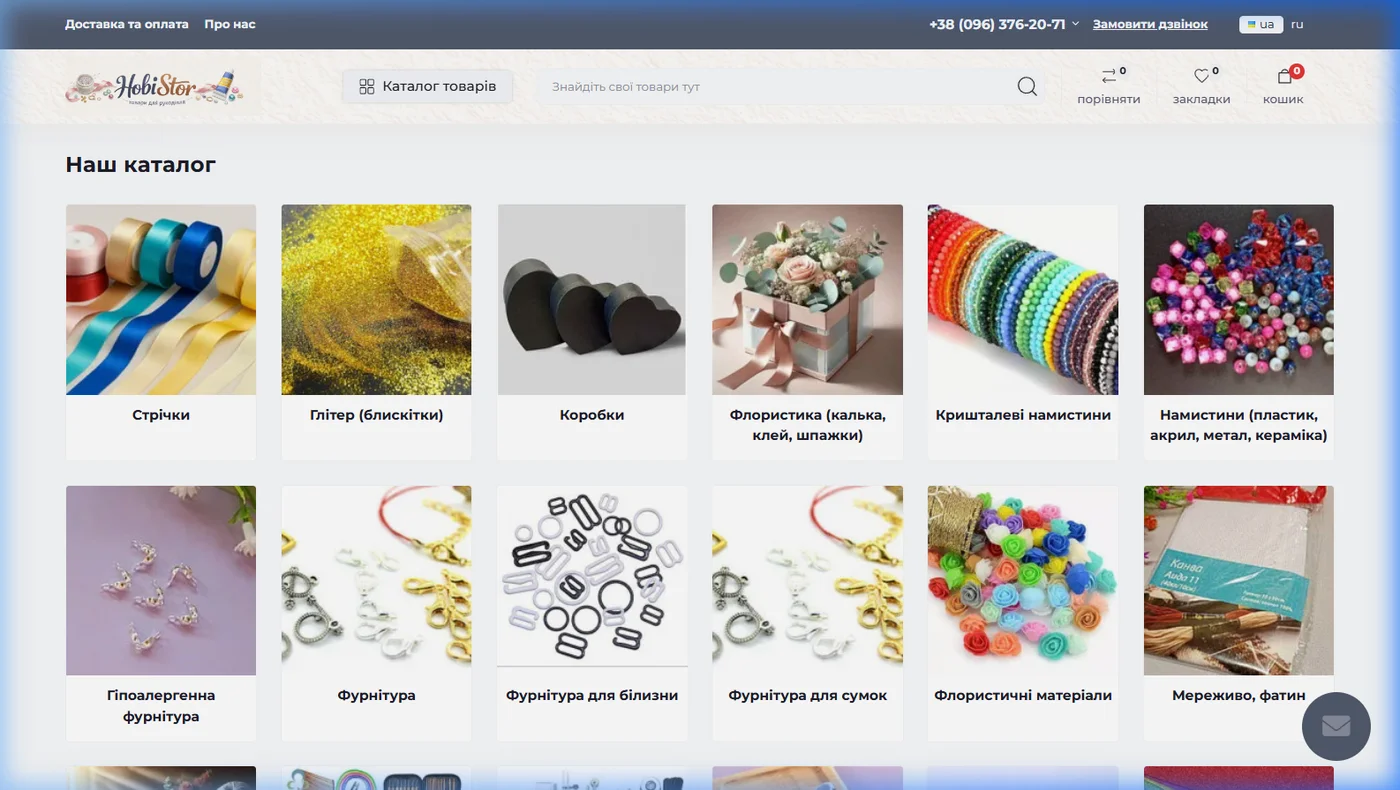Screen dimensions: 1400x790
Task: Open the Кришталеві намистини bead image
Action: (1023, 300)
